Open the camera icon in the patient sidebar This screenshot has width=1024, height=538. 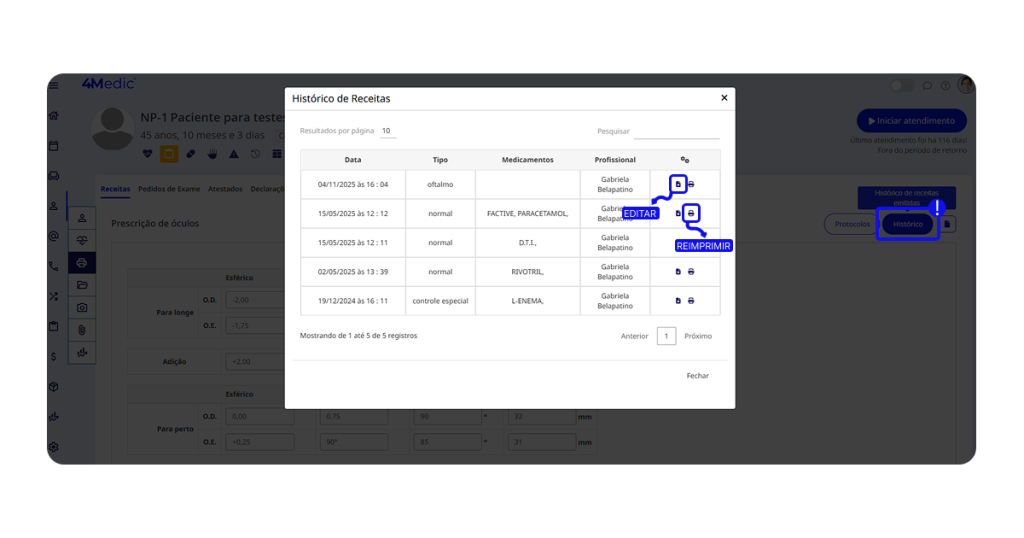click(x=82, y=307)
